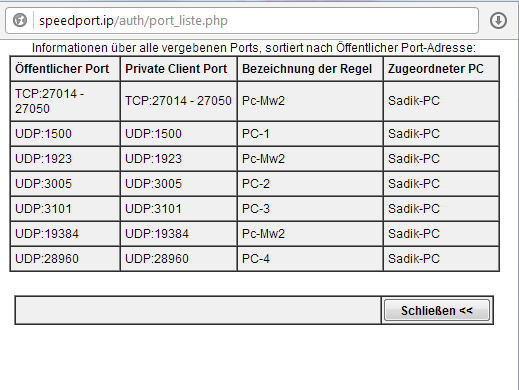
Task: Select the private UDP:1923 cell
Action: point(179,159)
